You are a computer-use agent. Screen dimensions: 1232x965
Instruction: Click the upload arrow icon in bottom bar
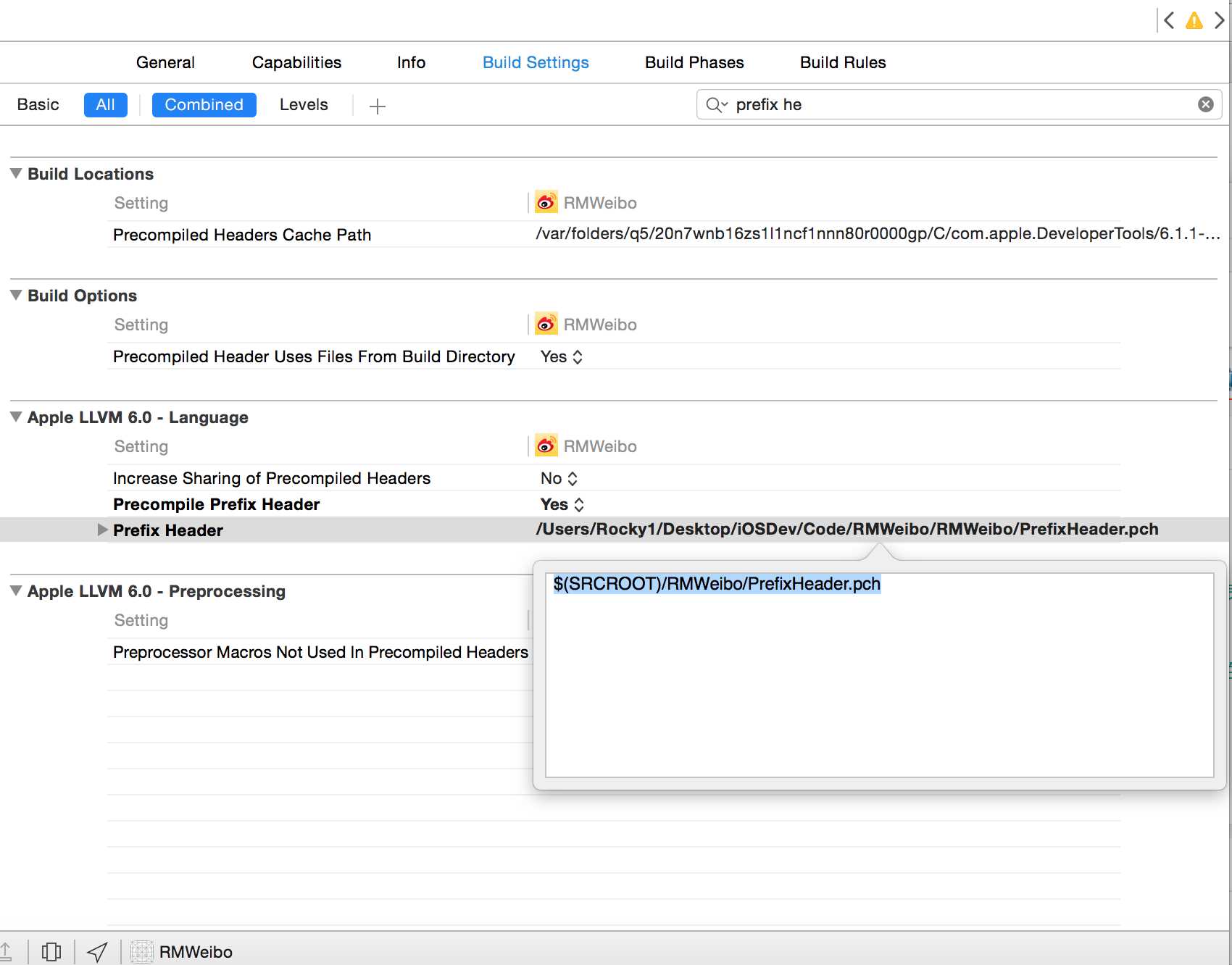pyautogui.click(x=6, y=951)
